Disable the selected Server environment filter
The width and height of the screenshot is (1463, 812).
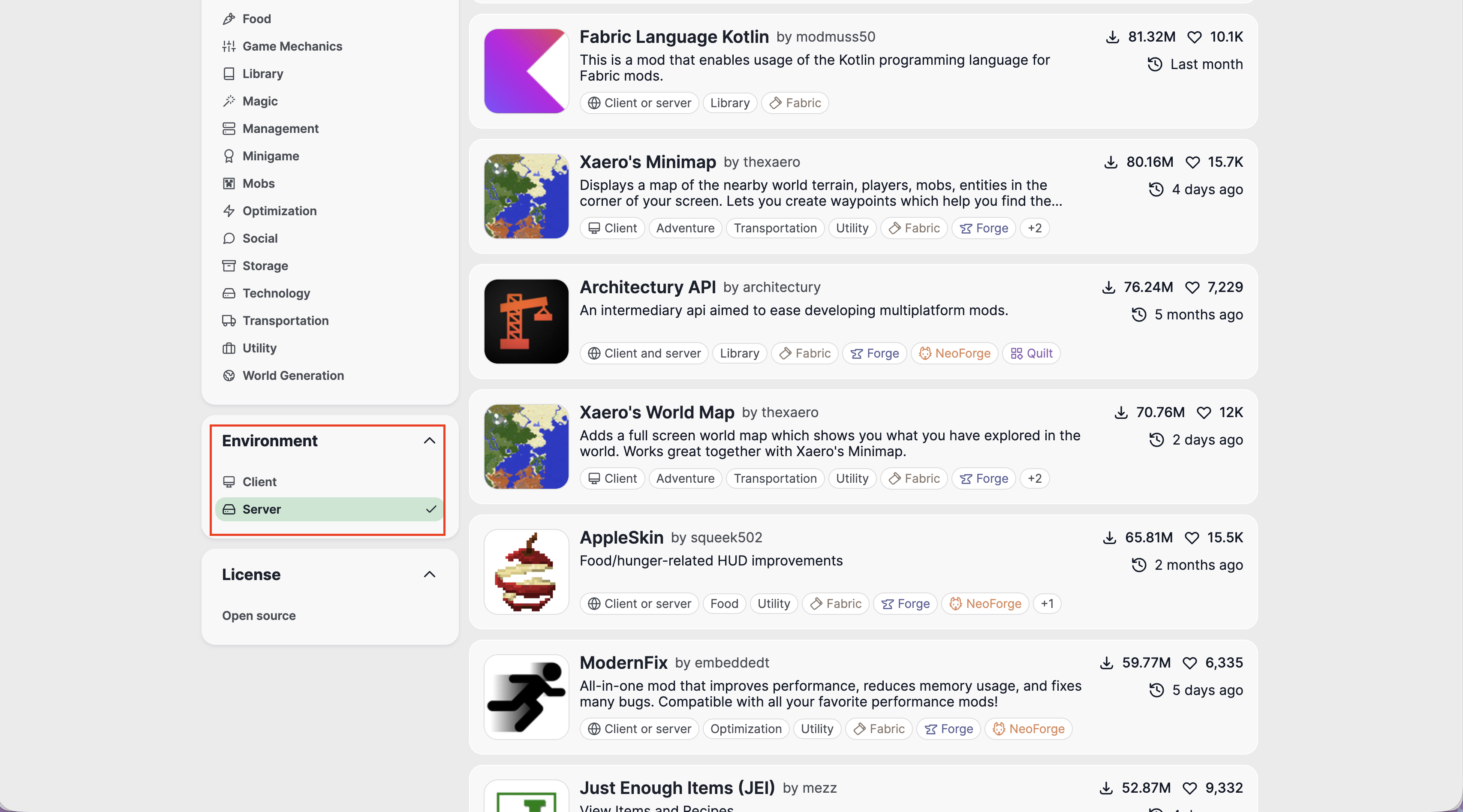[x=329, y=509]
